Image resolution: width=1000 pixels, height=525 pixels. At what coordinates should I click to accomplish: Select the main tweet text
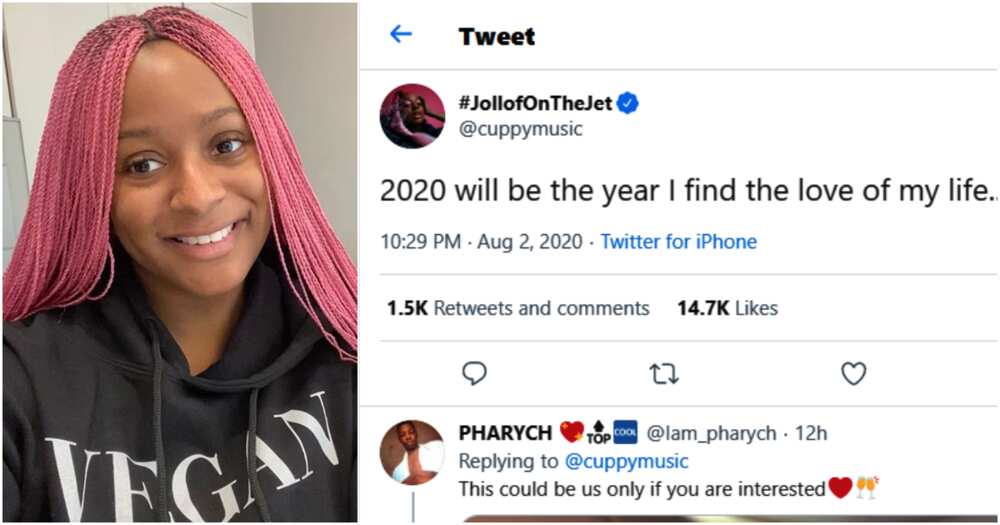(689, 190)
